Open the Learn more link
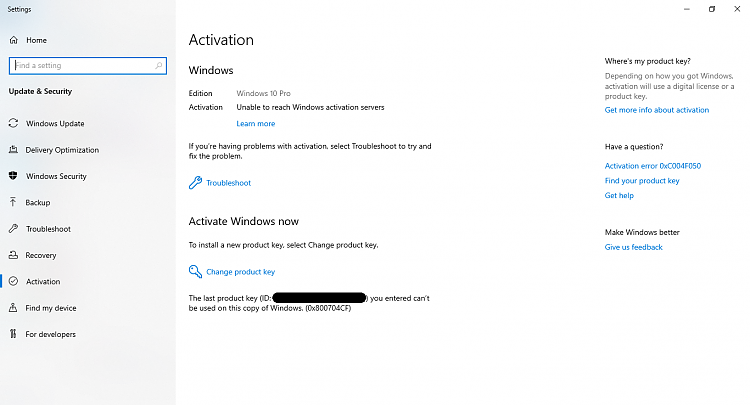The width and height of the screenshot is (750, 405). (x=255, y=123)
